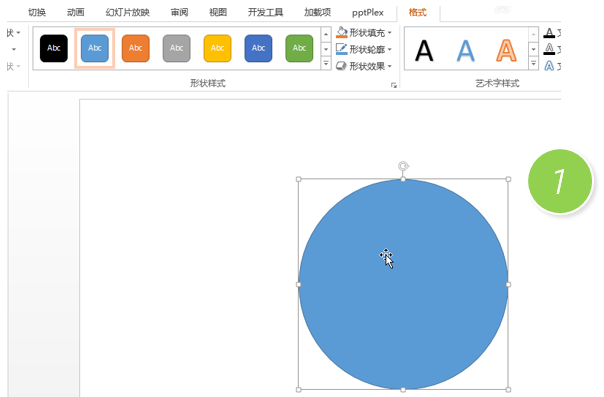
Task: Apply the green Abc shape style
Action: [299, 48]
